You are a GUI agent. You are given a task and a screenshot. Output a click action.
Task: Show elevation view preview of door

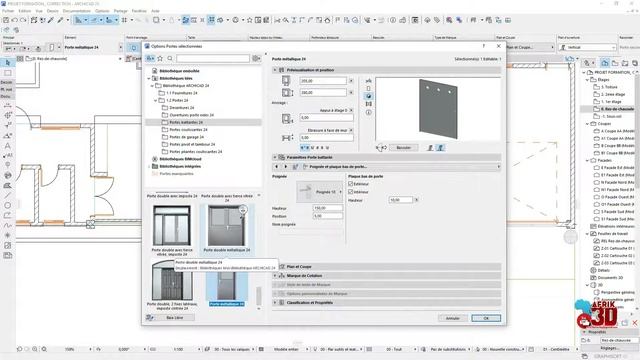(x=369, y=88)
